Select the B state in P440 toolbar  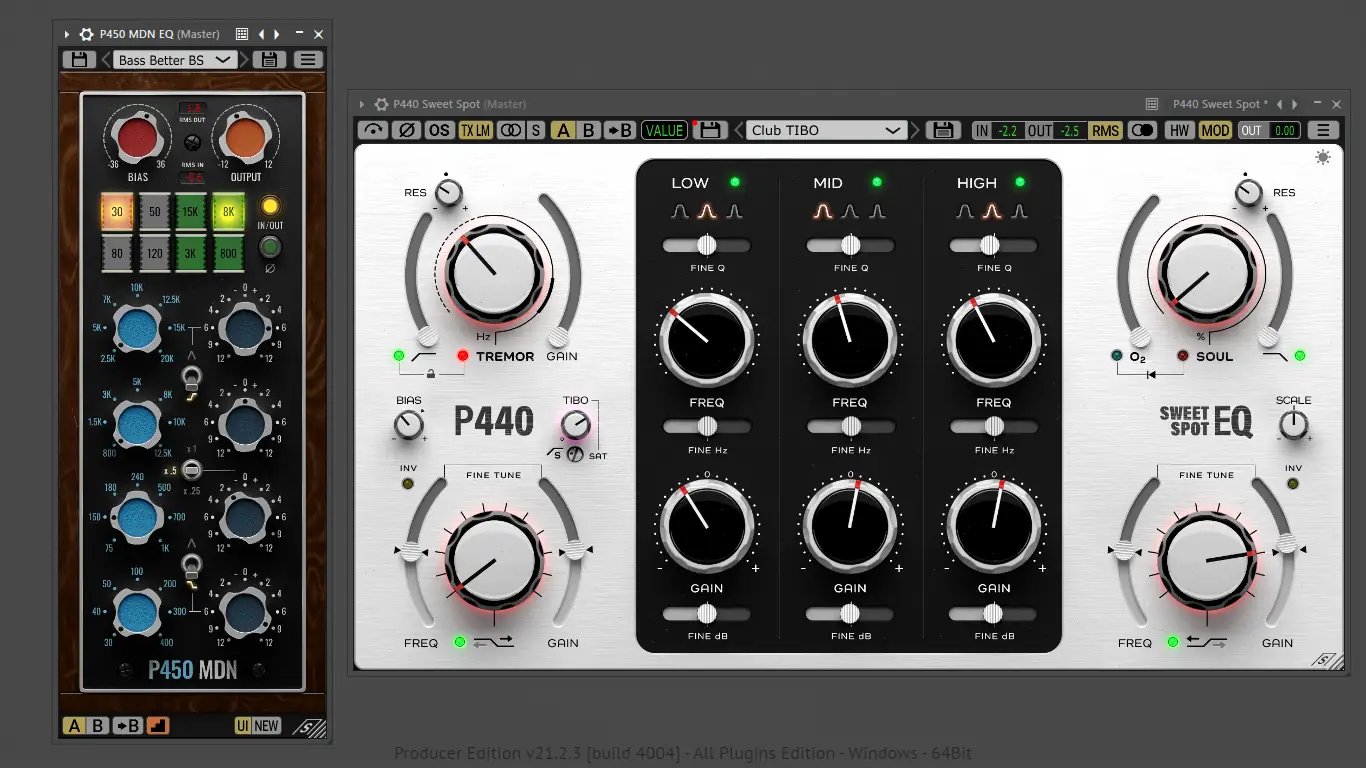[589, 130]
